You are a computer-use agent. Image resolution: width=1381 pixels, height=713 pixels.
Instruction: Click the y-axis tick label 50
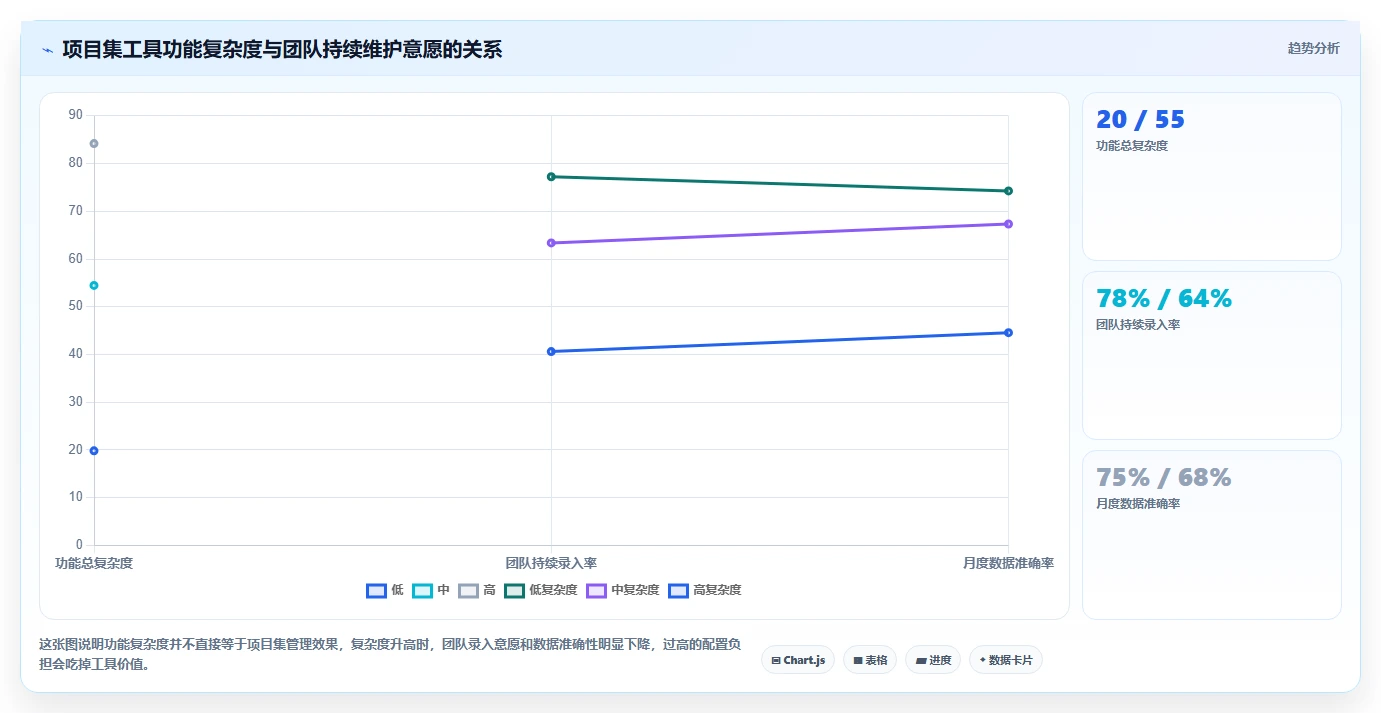point(76,306)
